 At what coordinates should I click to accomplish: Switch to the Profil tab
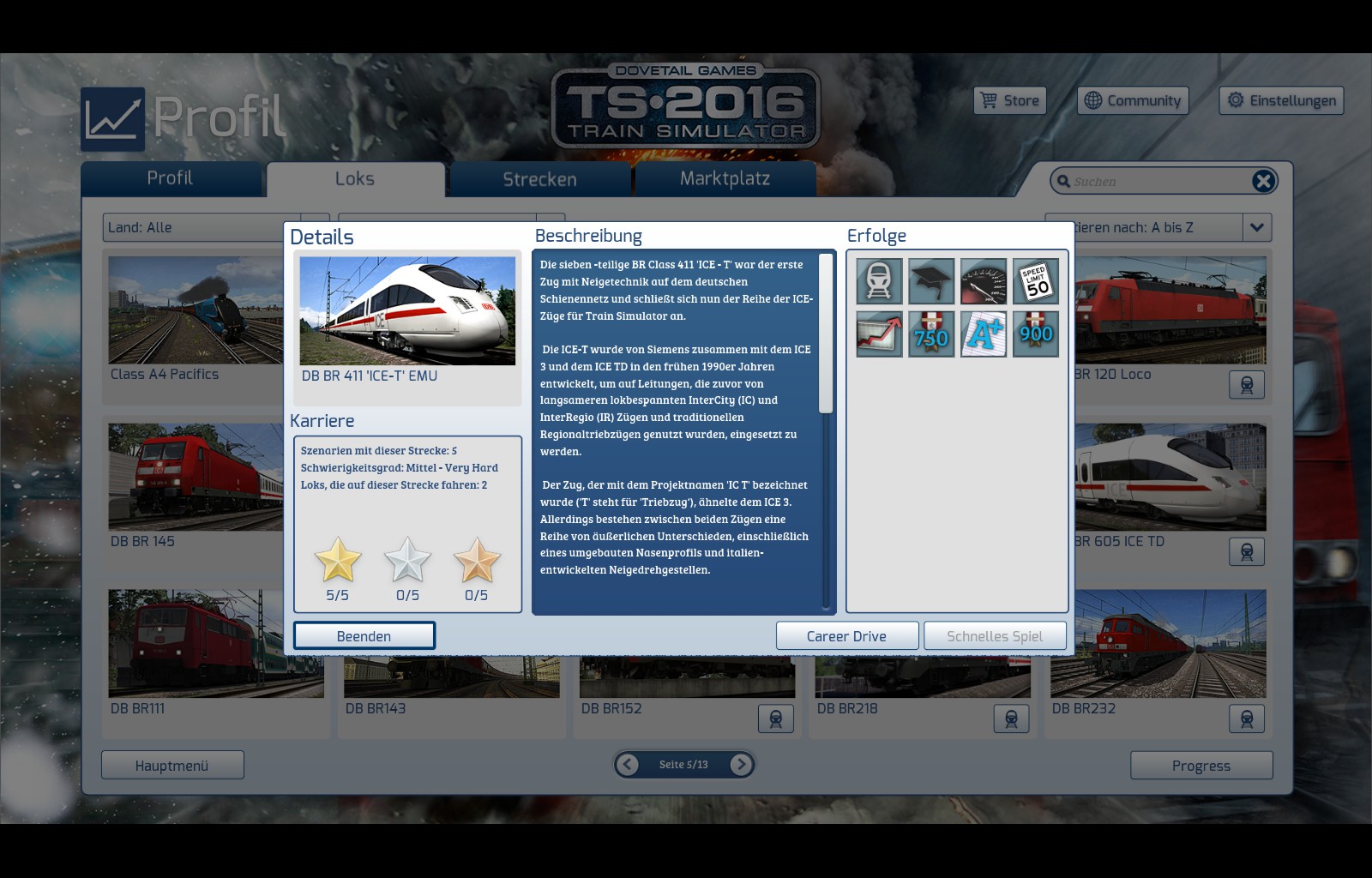[171, 178]
